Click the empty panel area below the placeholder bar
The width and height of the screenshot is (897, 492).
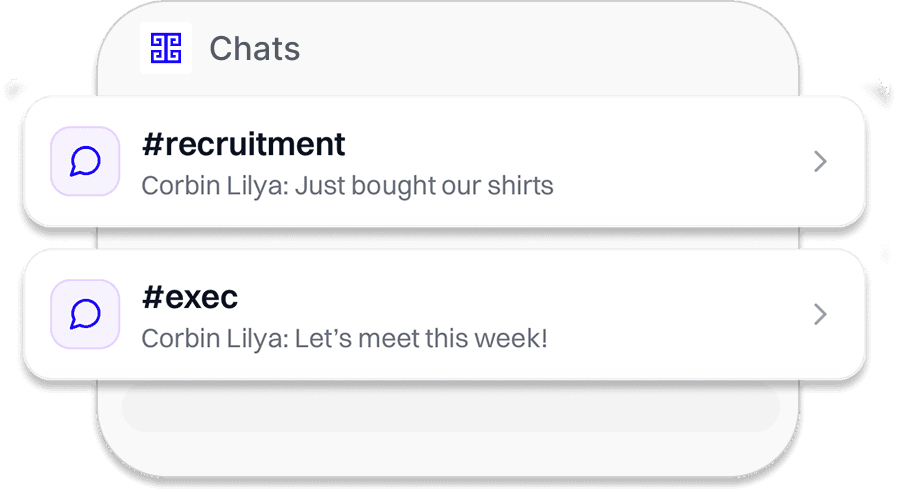[450, 452]
